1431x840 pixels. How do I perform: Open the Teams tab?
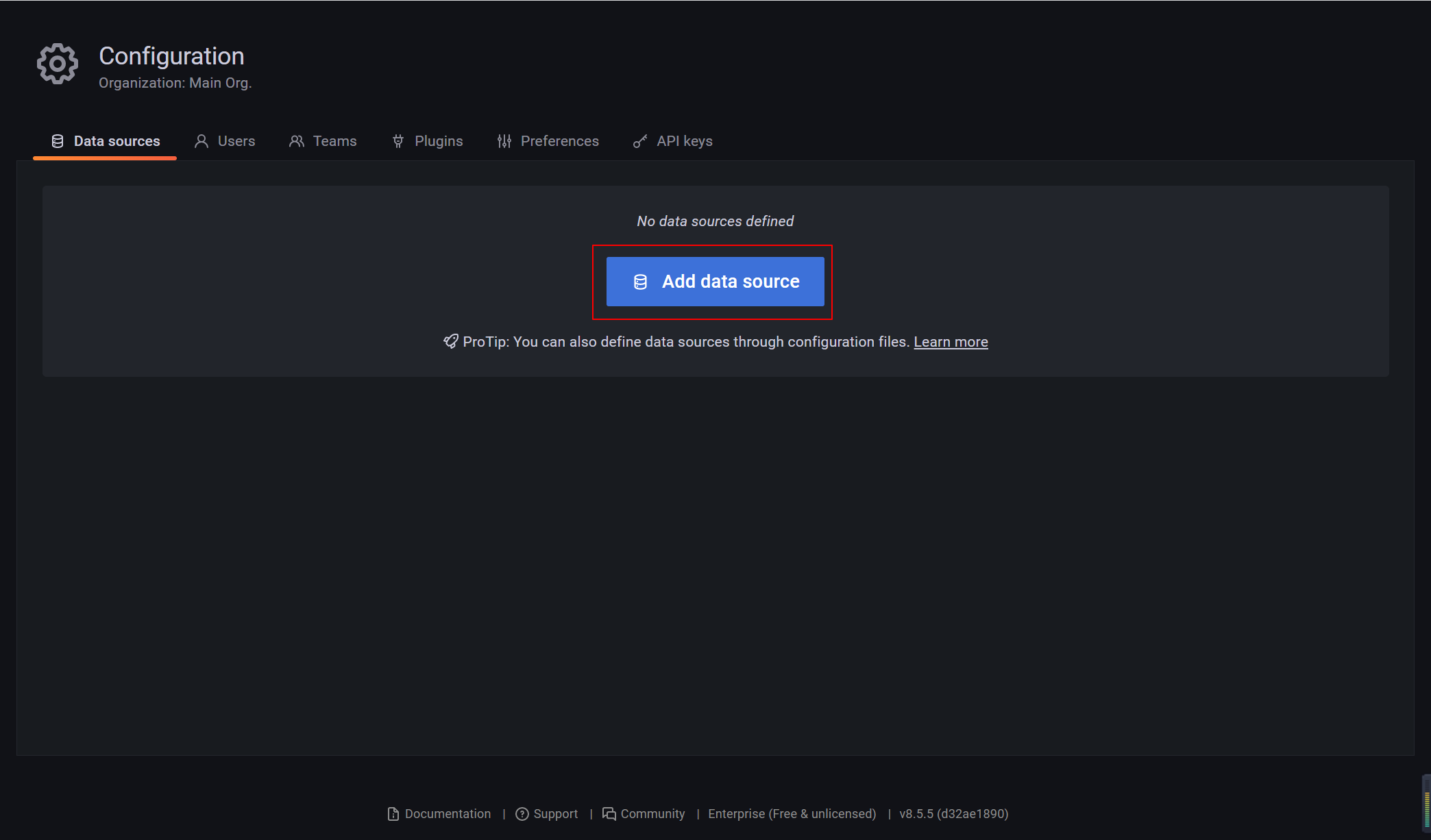pos(322,141)
